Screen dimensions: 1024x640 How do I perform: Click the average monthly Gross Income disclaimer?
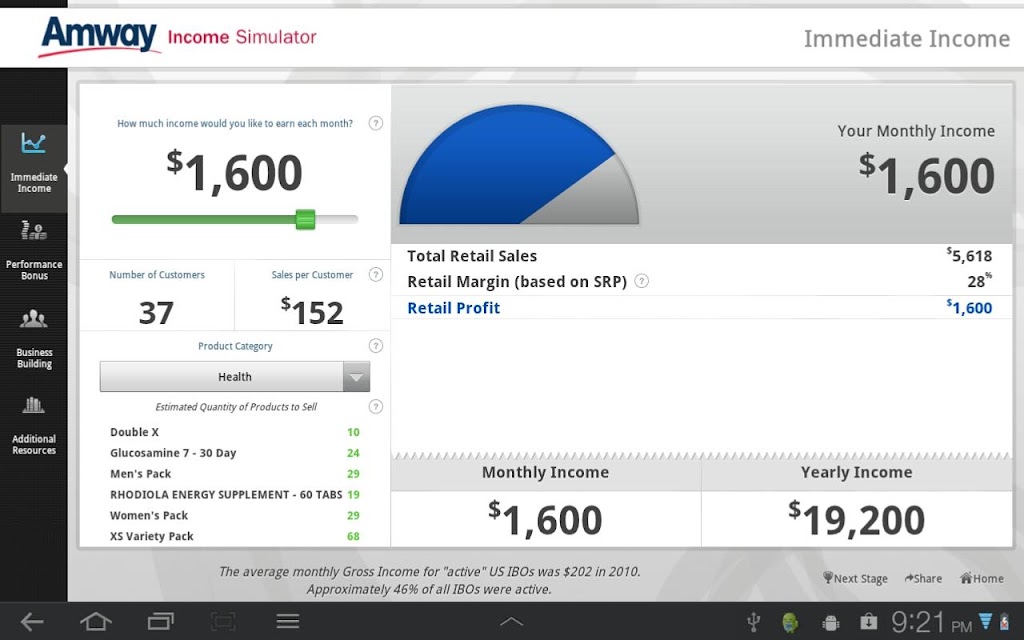(429, 581)
